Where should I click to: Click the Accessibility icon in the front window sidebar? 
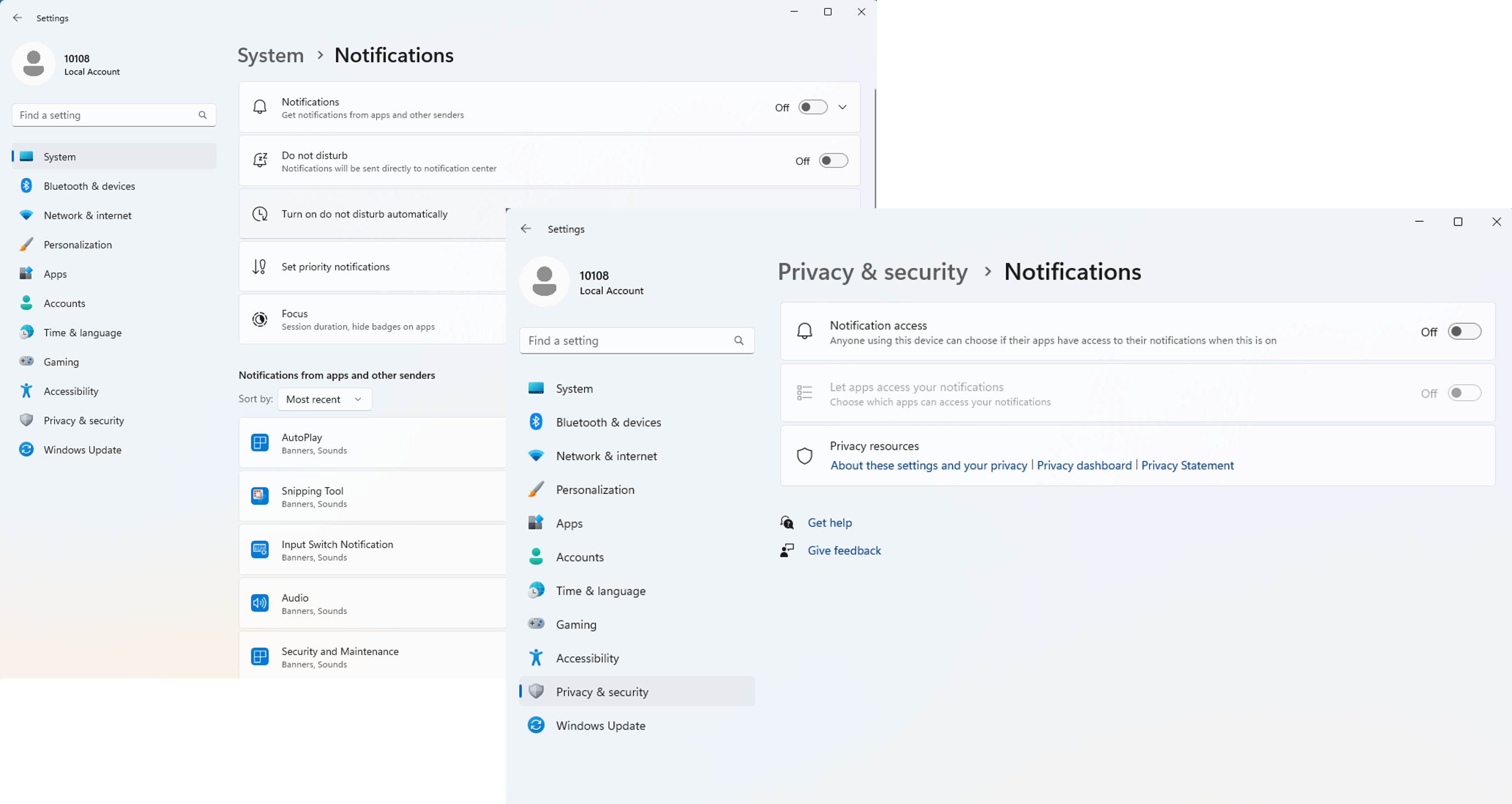[x=536, y=658]
